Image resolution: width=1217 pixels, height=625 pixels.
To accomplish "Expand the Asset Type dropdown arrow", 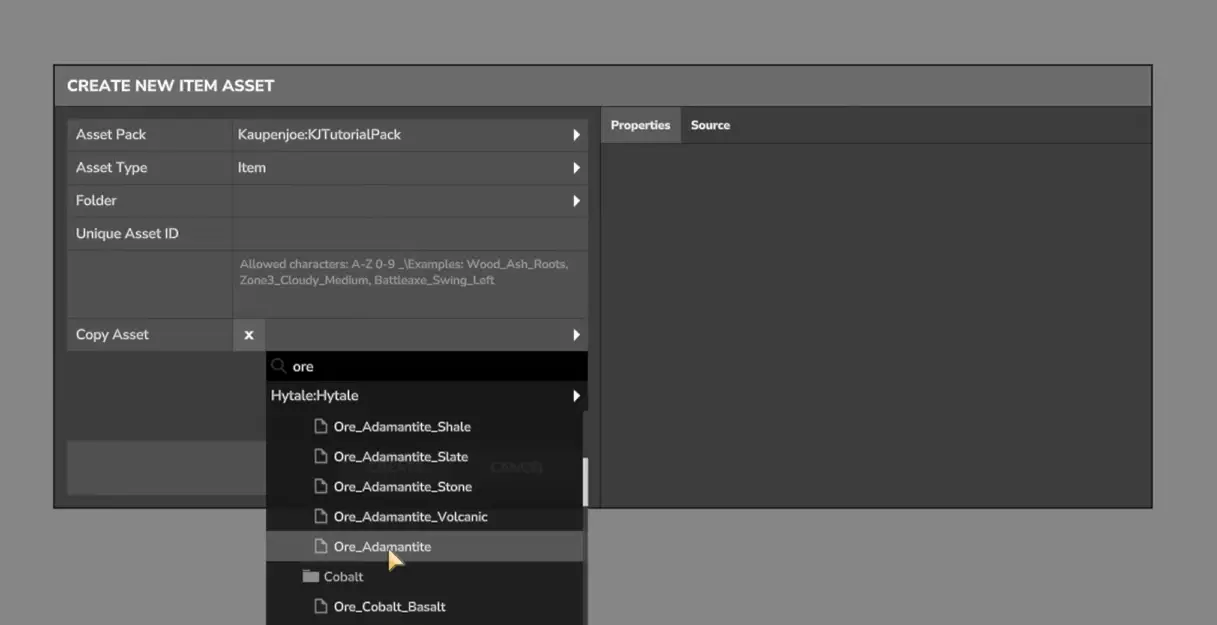I will (576, 168).
